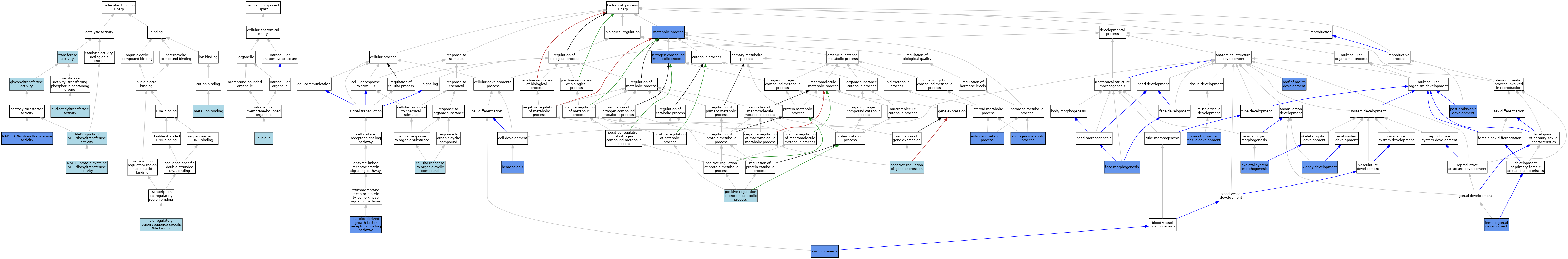
Task: Select the 'cation binding' node
Action: (208, 84)
